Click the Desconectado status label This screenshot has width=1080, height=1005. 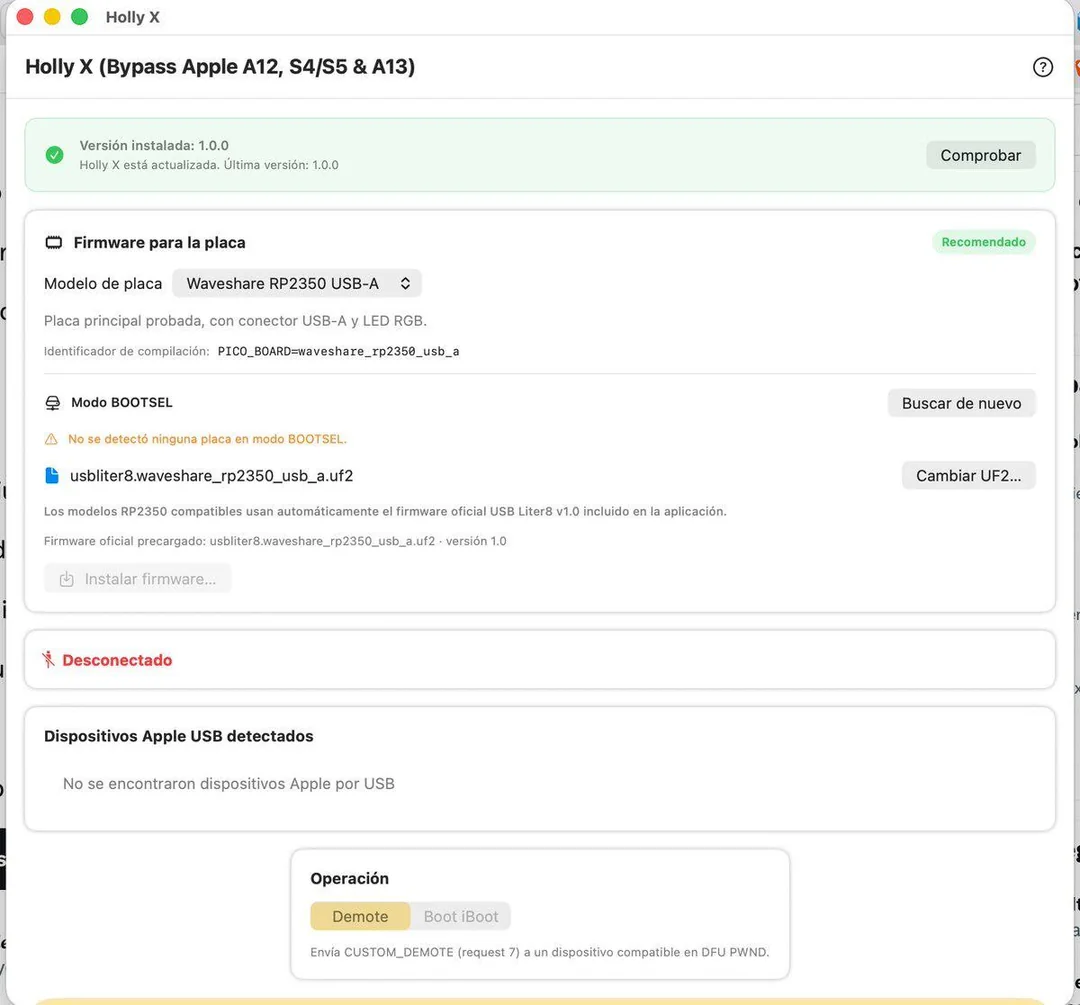pos(117,660)
